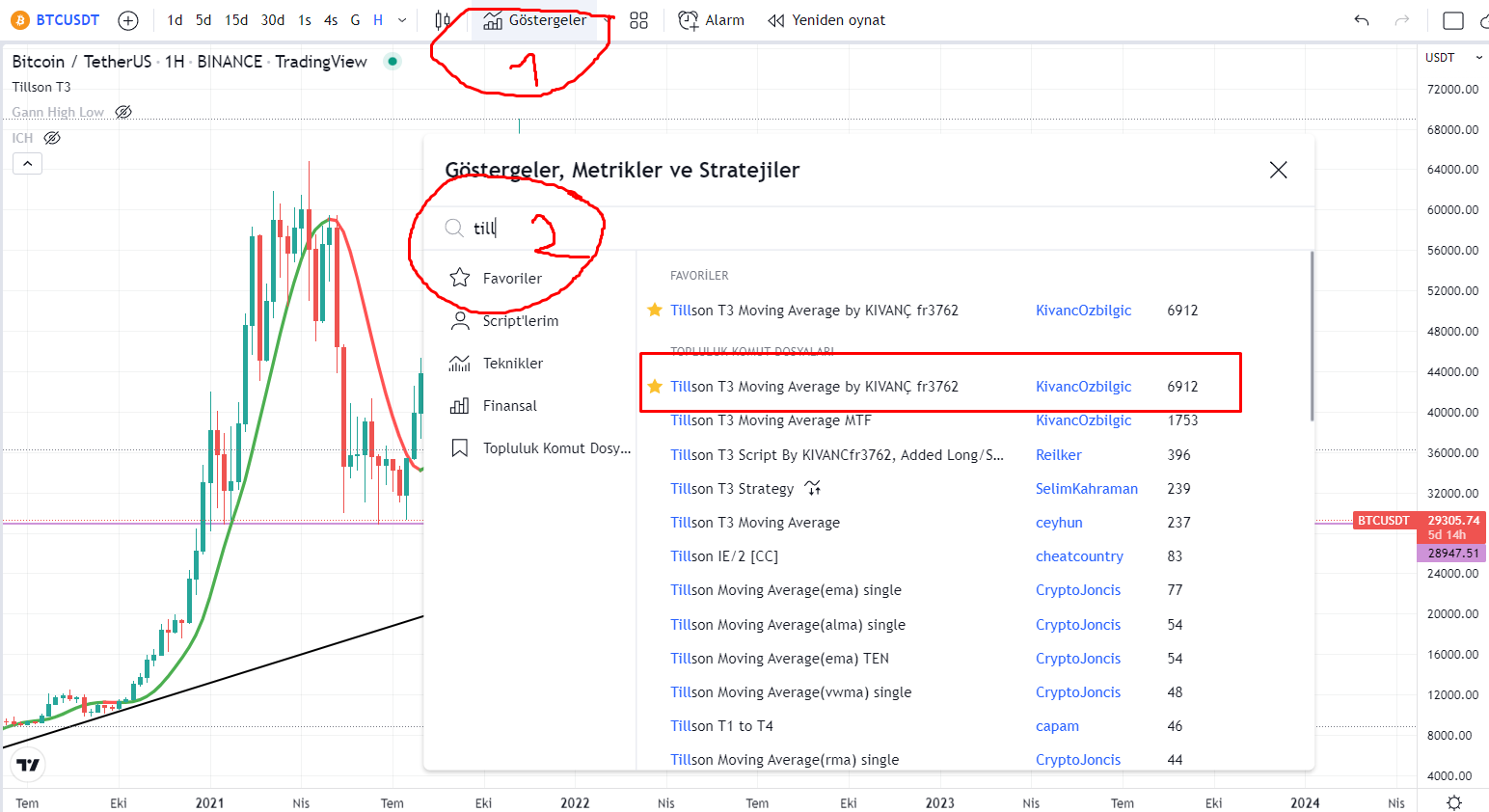Click the 60000.00 price axis label

[1452, 209]
